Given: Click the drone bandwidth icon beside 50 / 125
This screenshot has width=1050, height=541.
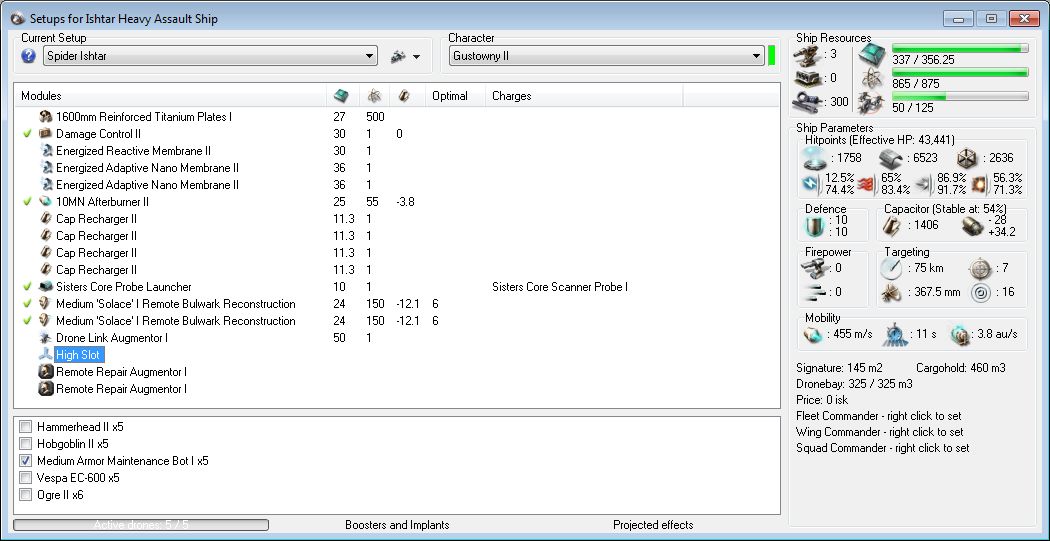Looking at the screenshot, I should pos(873,102).
